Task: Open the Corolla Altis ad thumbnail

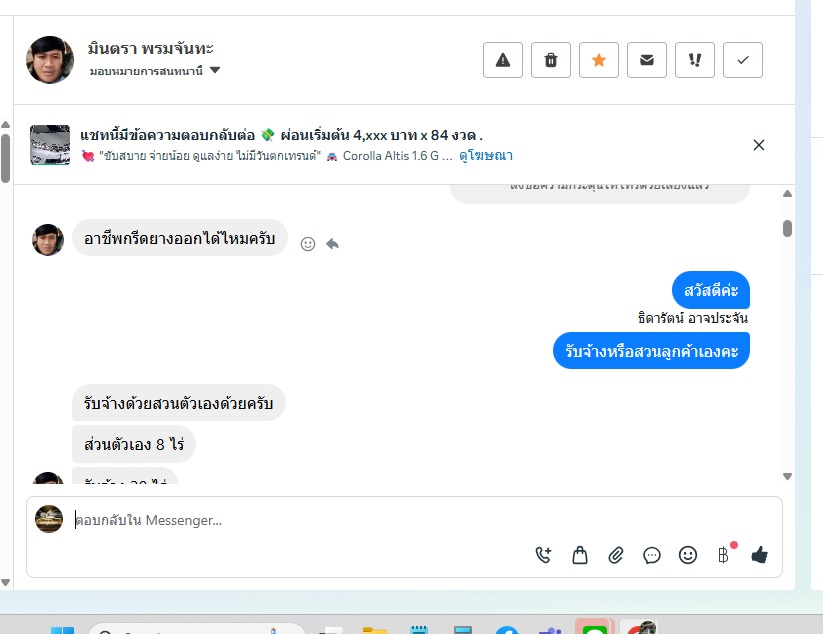Action: click(x=50, y=145)
